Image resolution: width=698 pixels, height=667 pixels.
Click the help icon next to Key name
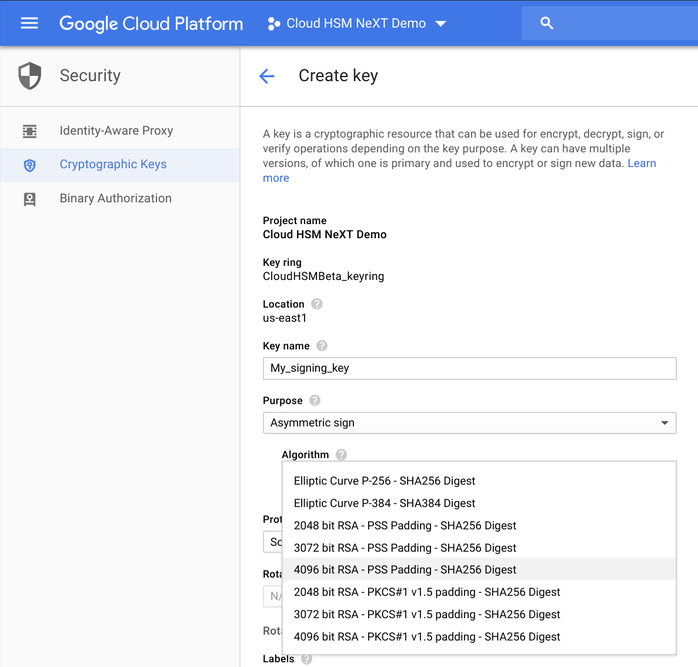(x=321, y=346)
